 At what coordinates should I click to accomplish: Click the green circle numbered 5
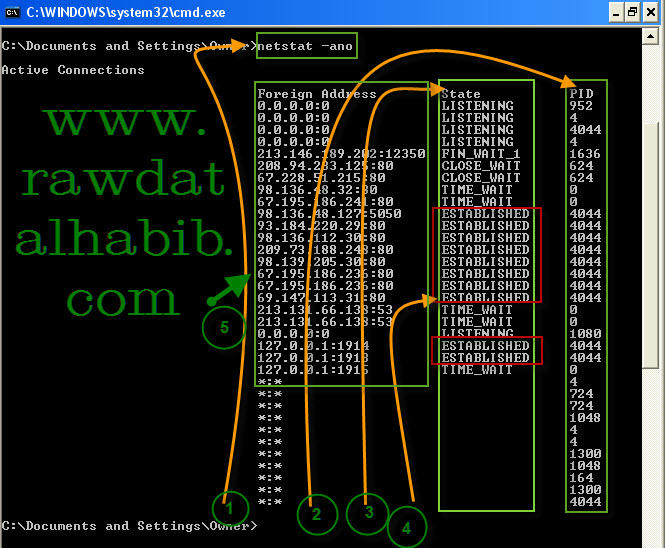(x=224, y=326)
